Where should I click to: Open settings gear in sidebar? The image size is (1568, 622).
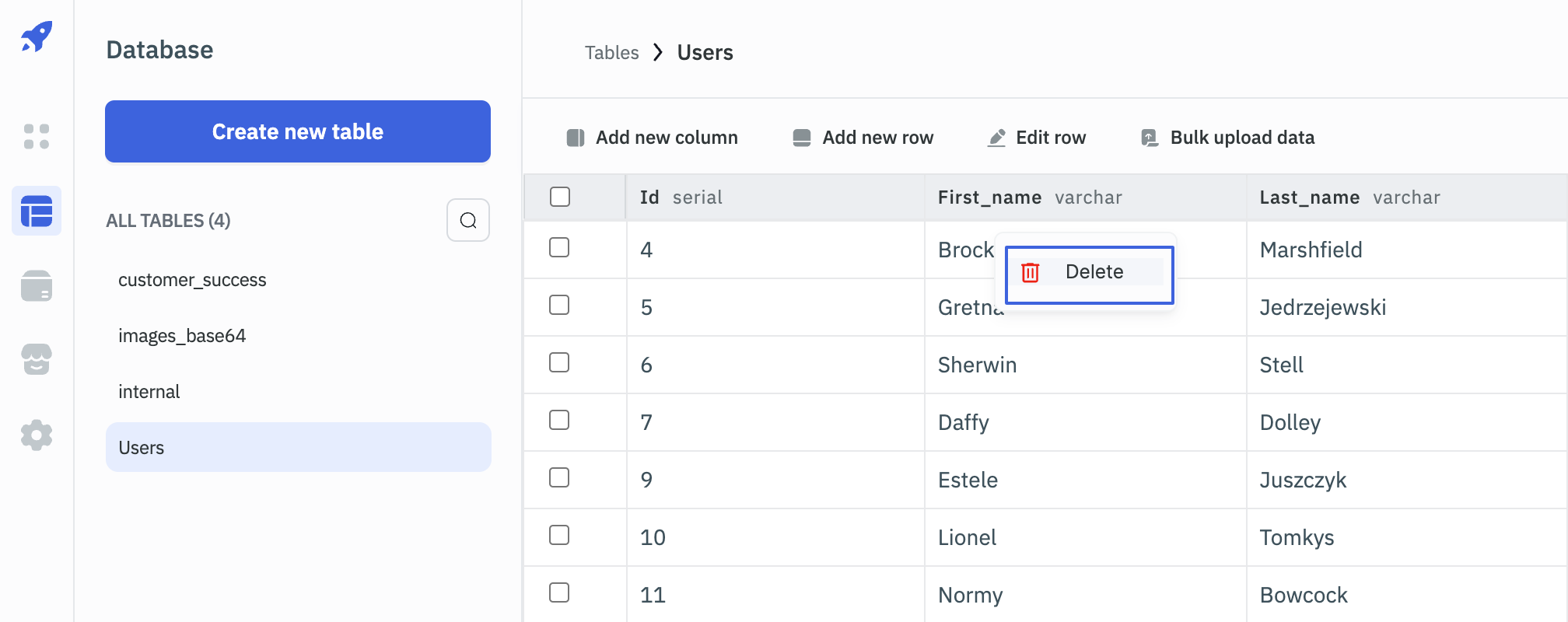[37, 435]
